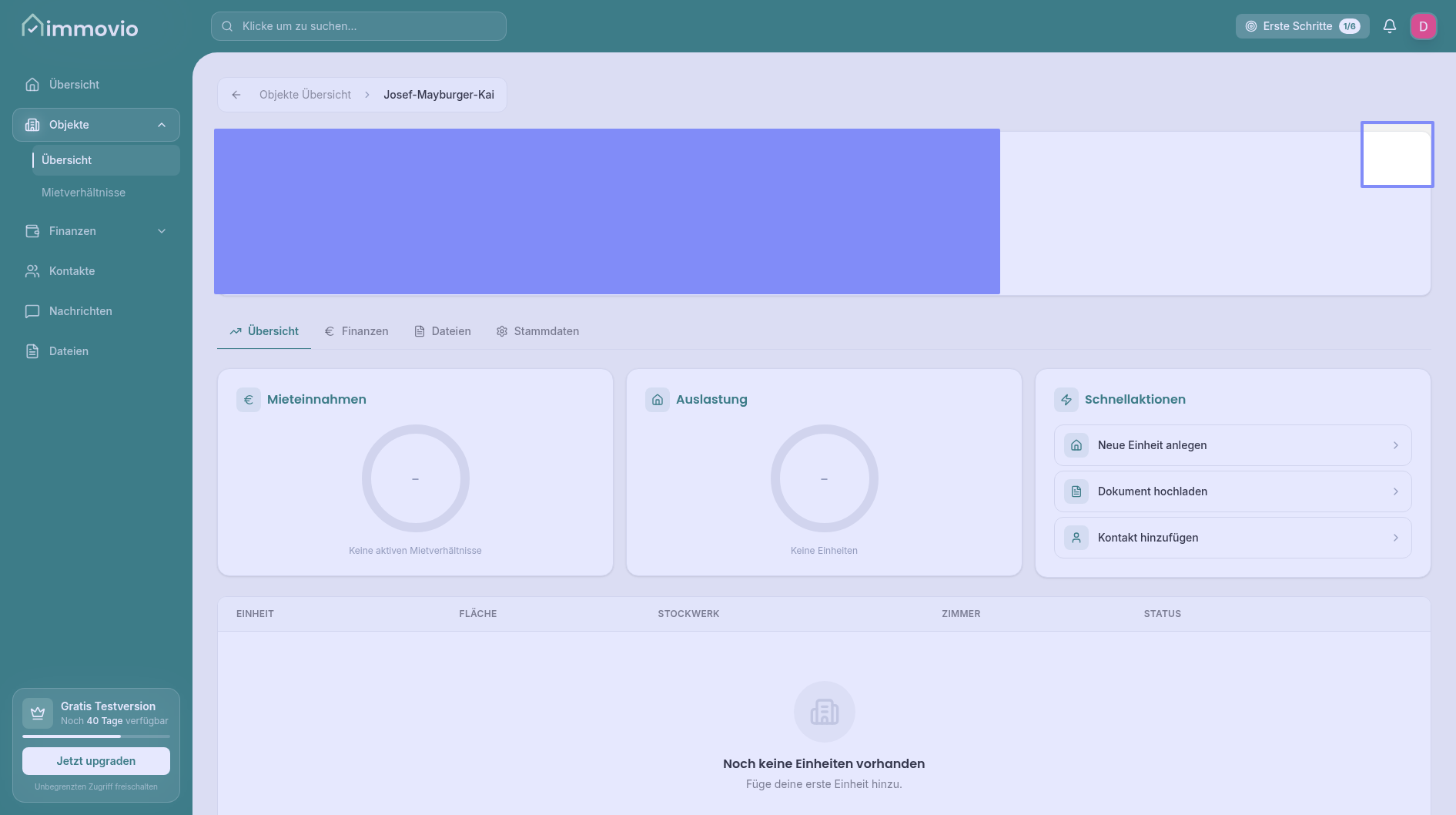1456x815 pixels.
Task: Go to Dateien in sidebar
Action: 69,351
